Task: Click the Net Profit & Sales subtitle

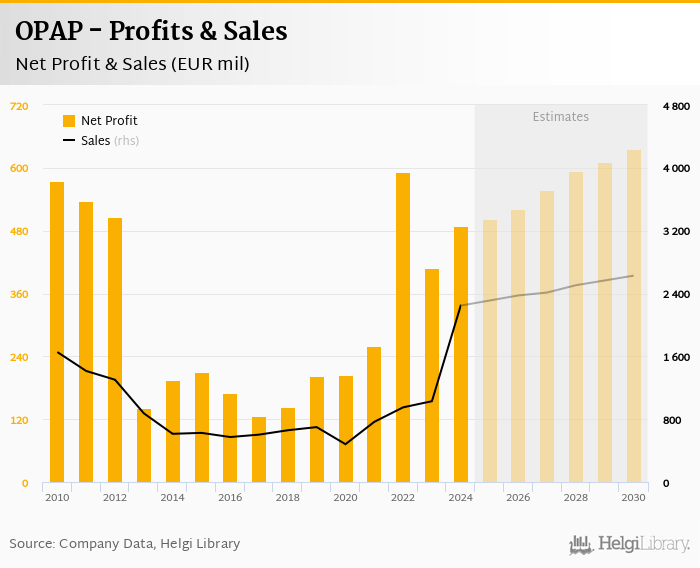Action: pos(132,64)
